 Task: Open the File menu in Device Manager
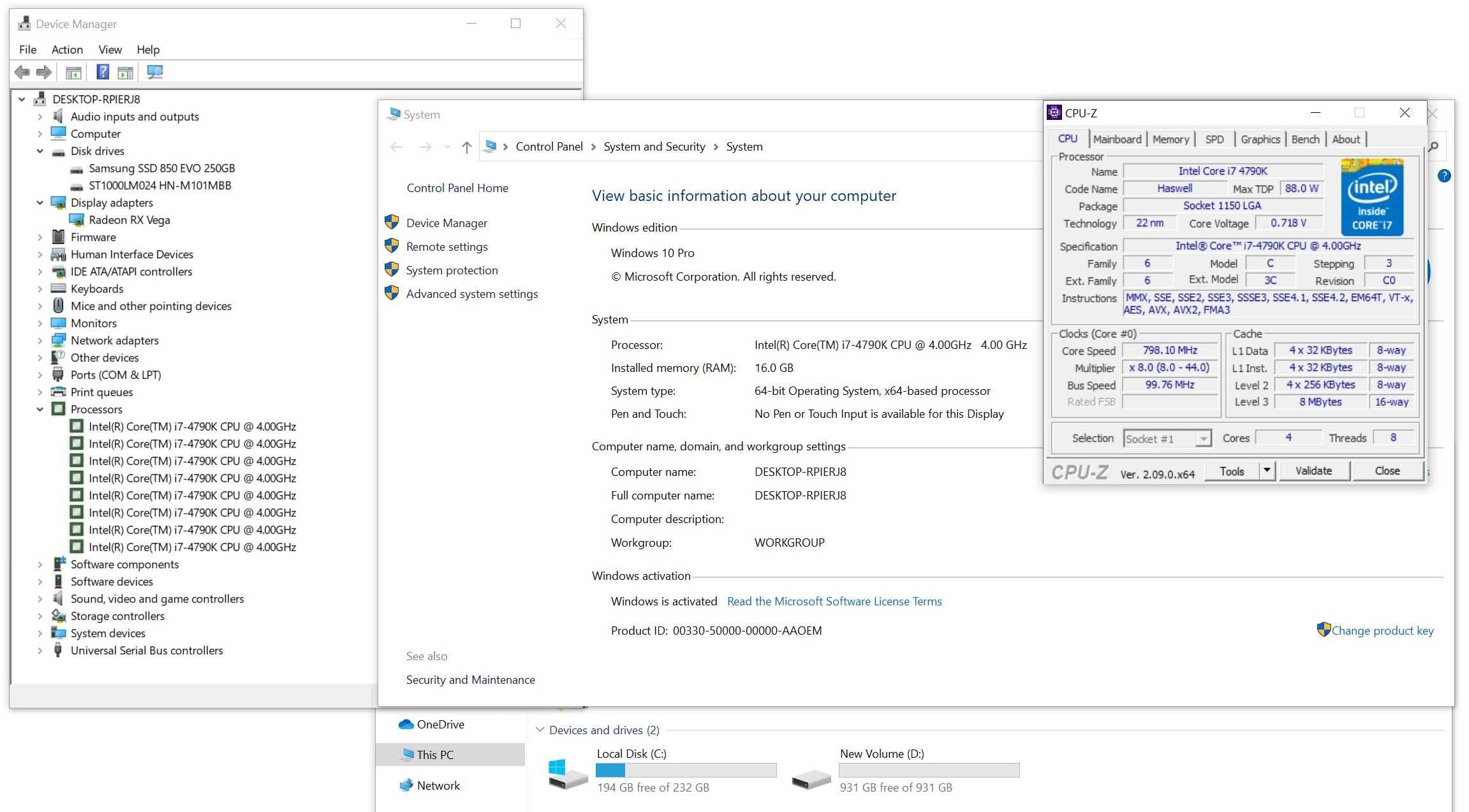[x=27, y=49]
